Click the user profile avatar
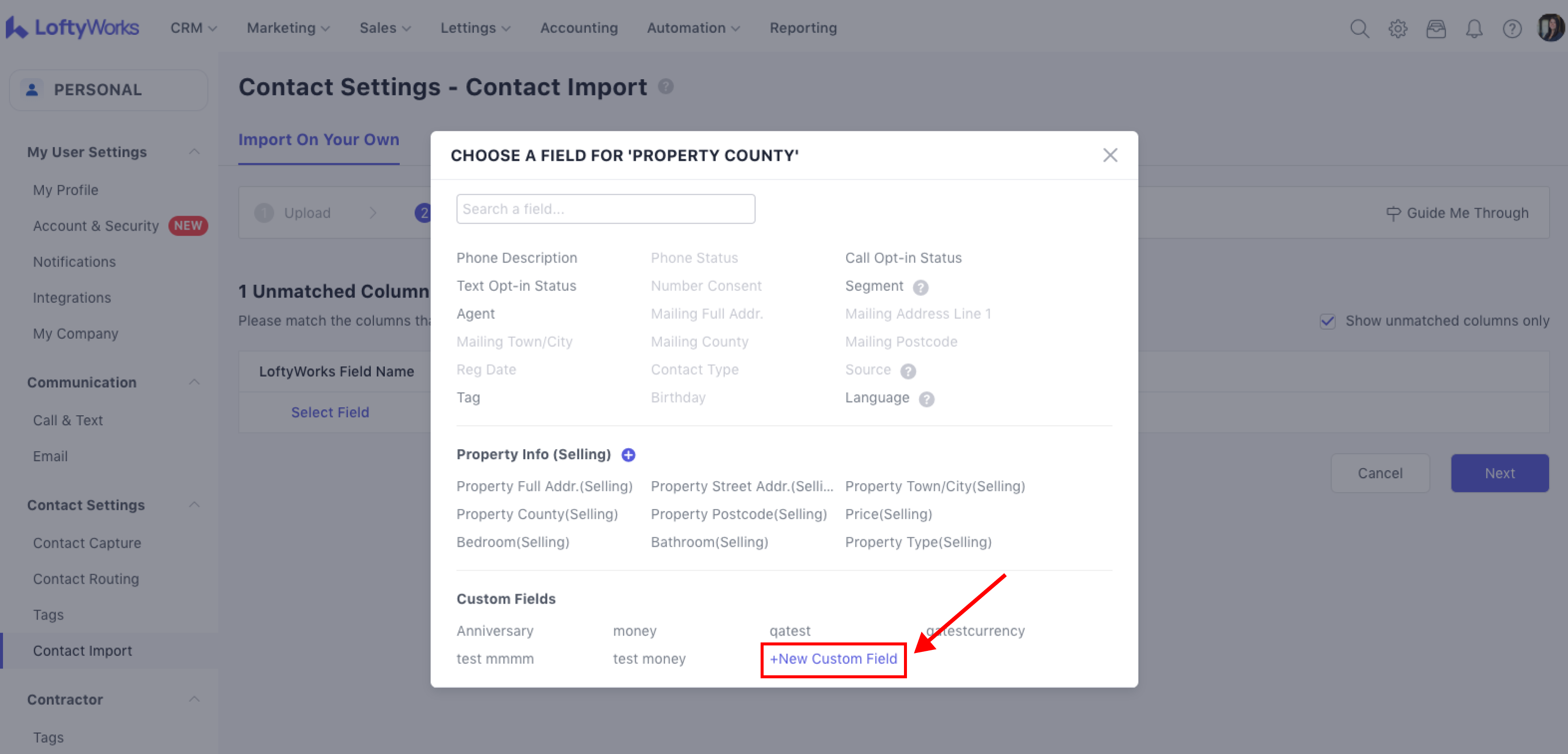The image size is (1568, 754). (1551, 28)
